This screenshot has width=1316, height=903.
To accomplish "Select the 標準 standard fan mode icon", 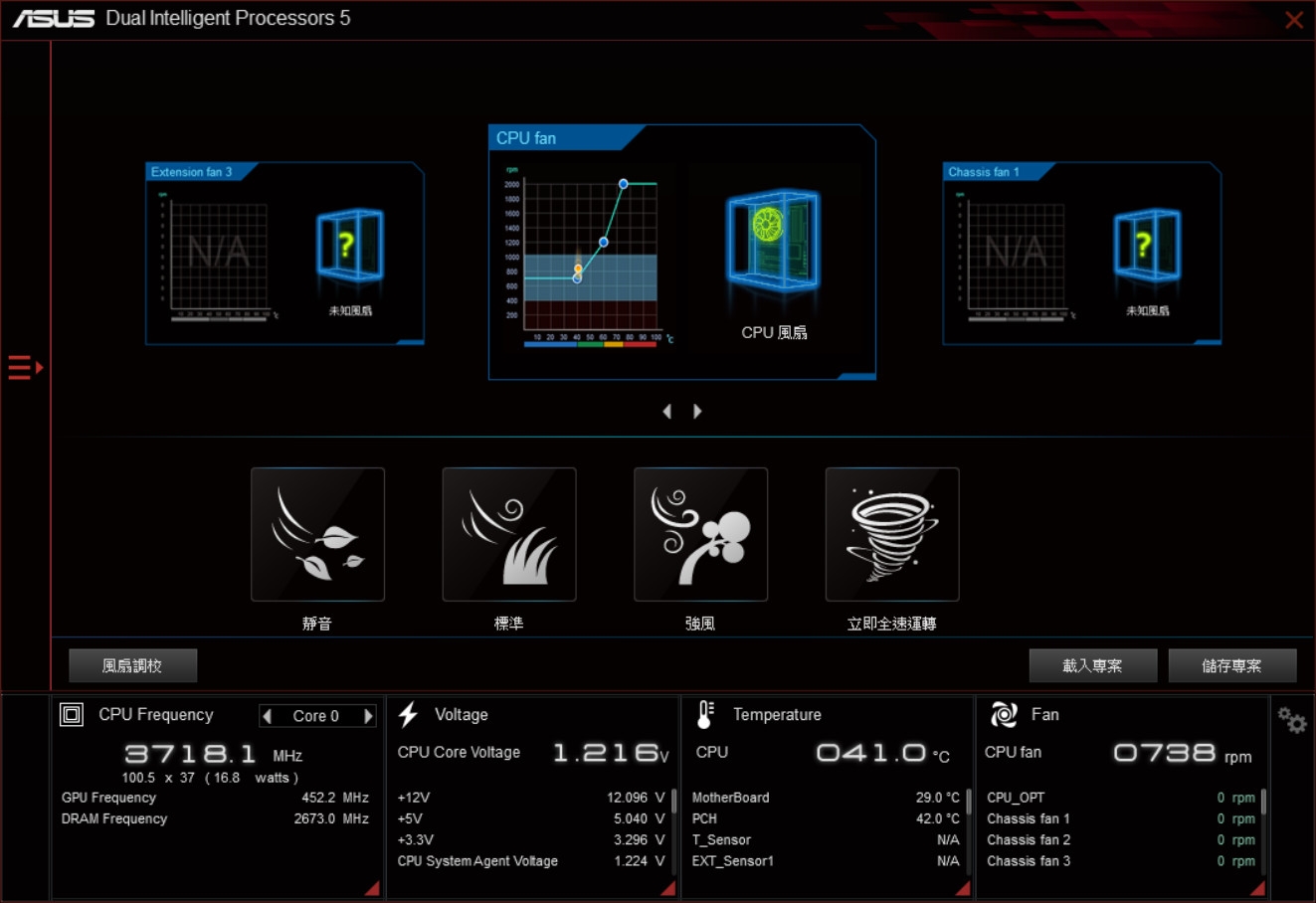I will coord(509,534).
